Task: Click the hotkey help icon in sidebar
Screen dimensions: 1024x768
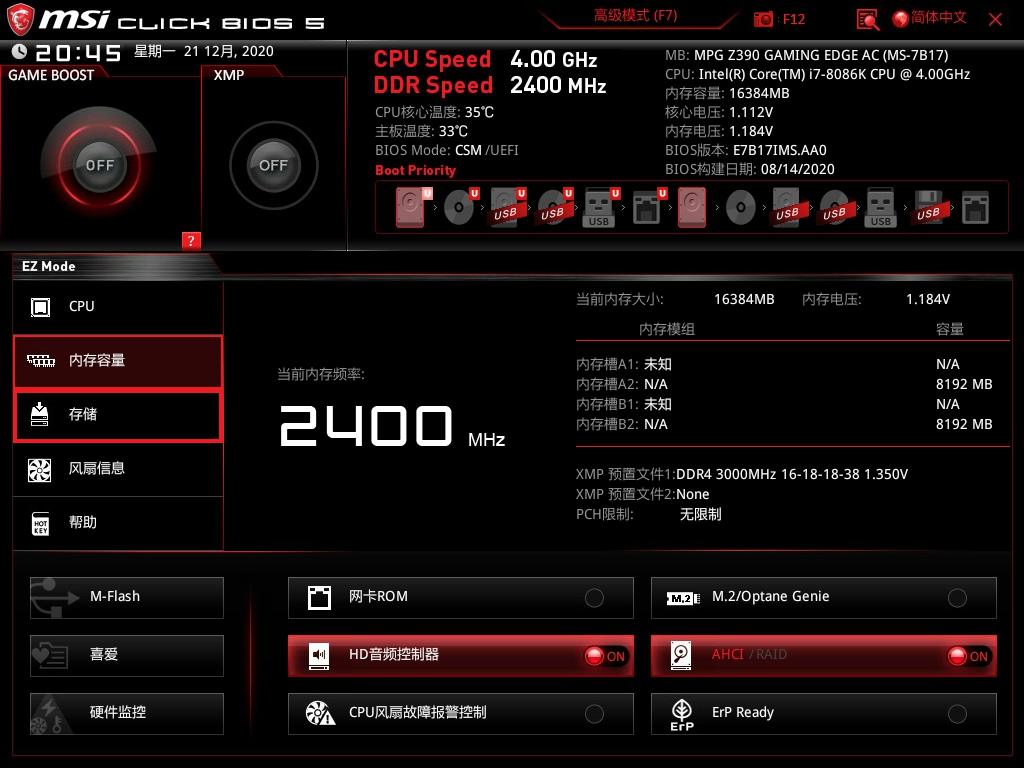Action: click(40, 523)
